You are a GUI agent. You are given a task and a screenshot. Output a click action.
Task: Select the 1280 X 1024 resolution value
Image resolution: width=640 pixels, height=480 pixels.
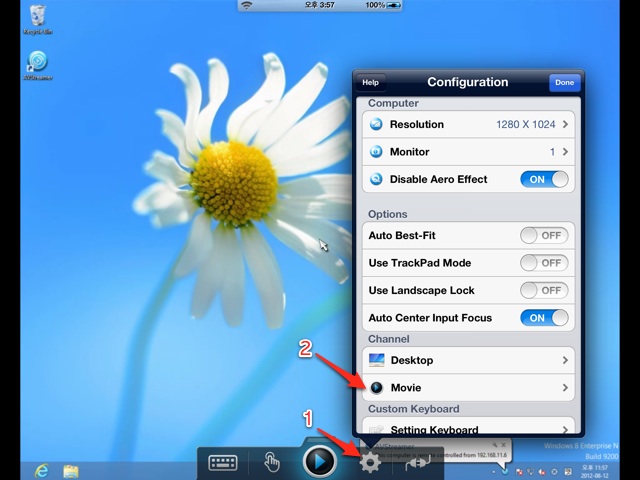pyautogui.click(x=526, y=124)
